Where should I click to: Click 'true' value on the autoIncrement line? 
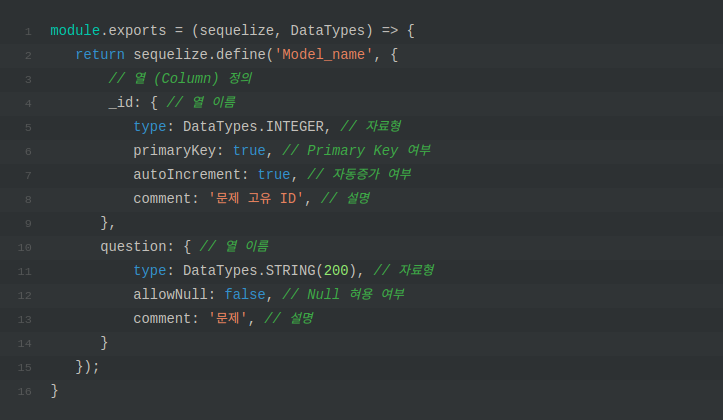tap(274, 175)
